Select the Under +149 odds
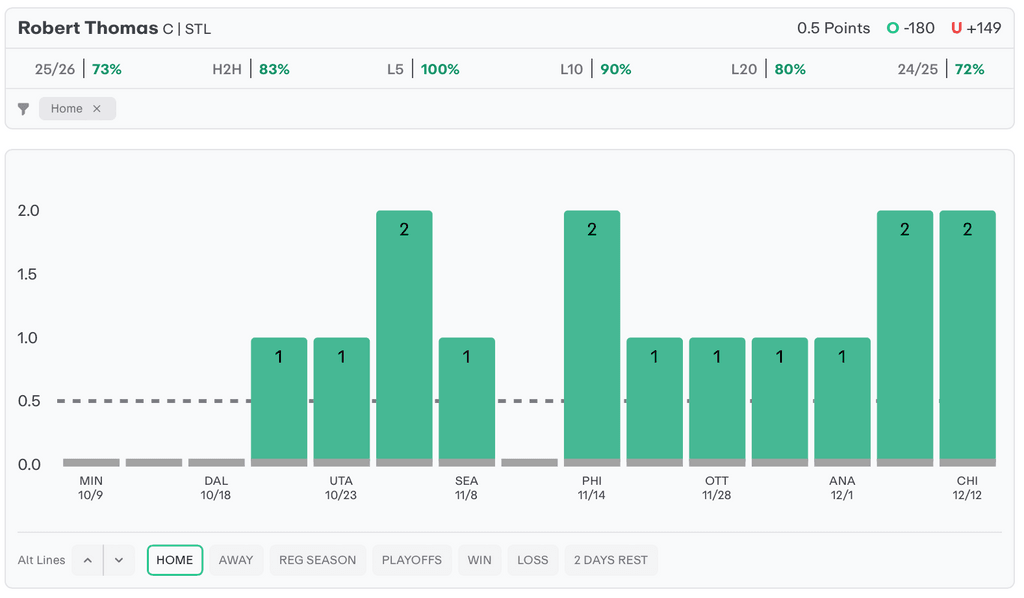This screenshot has height=598, width=1024. pos(975,28)
